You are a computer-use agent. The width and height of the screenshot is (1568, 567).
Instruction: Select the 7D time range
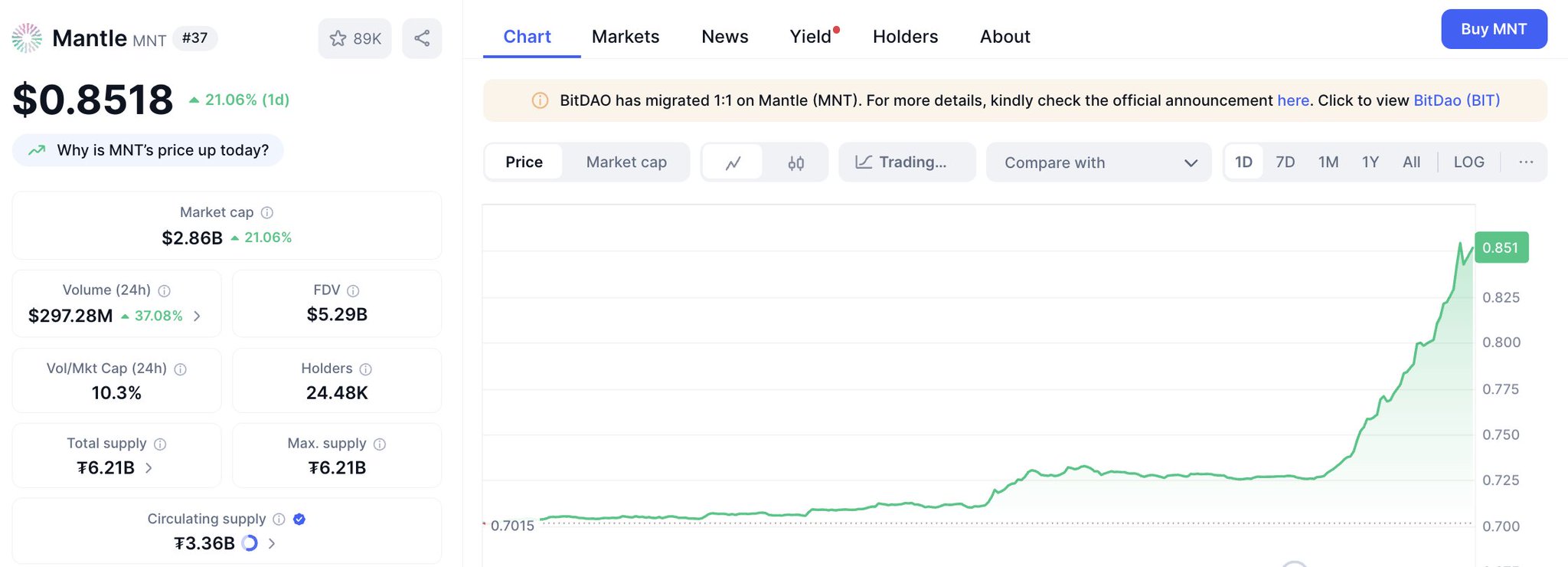click(x=1285, y=162)
